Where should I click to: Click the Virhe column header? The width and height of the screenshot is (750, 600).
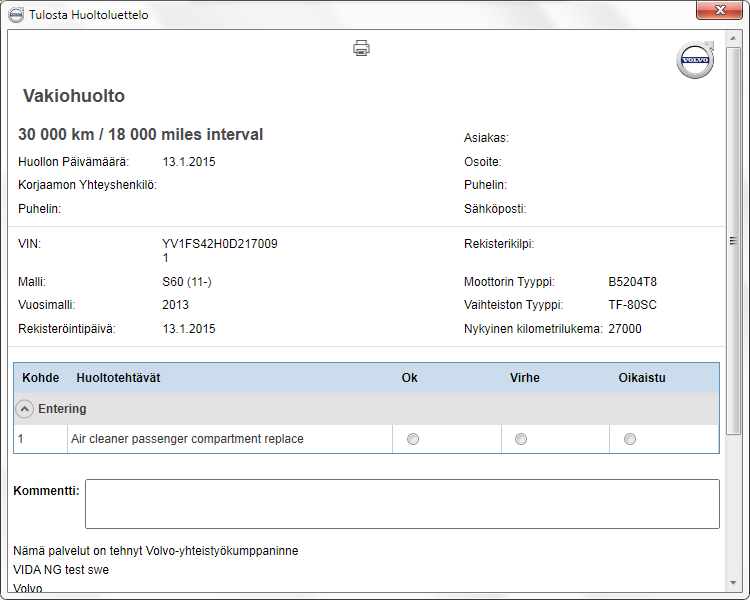[525, 378]
